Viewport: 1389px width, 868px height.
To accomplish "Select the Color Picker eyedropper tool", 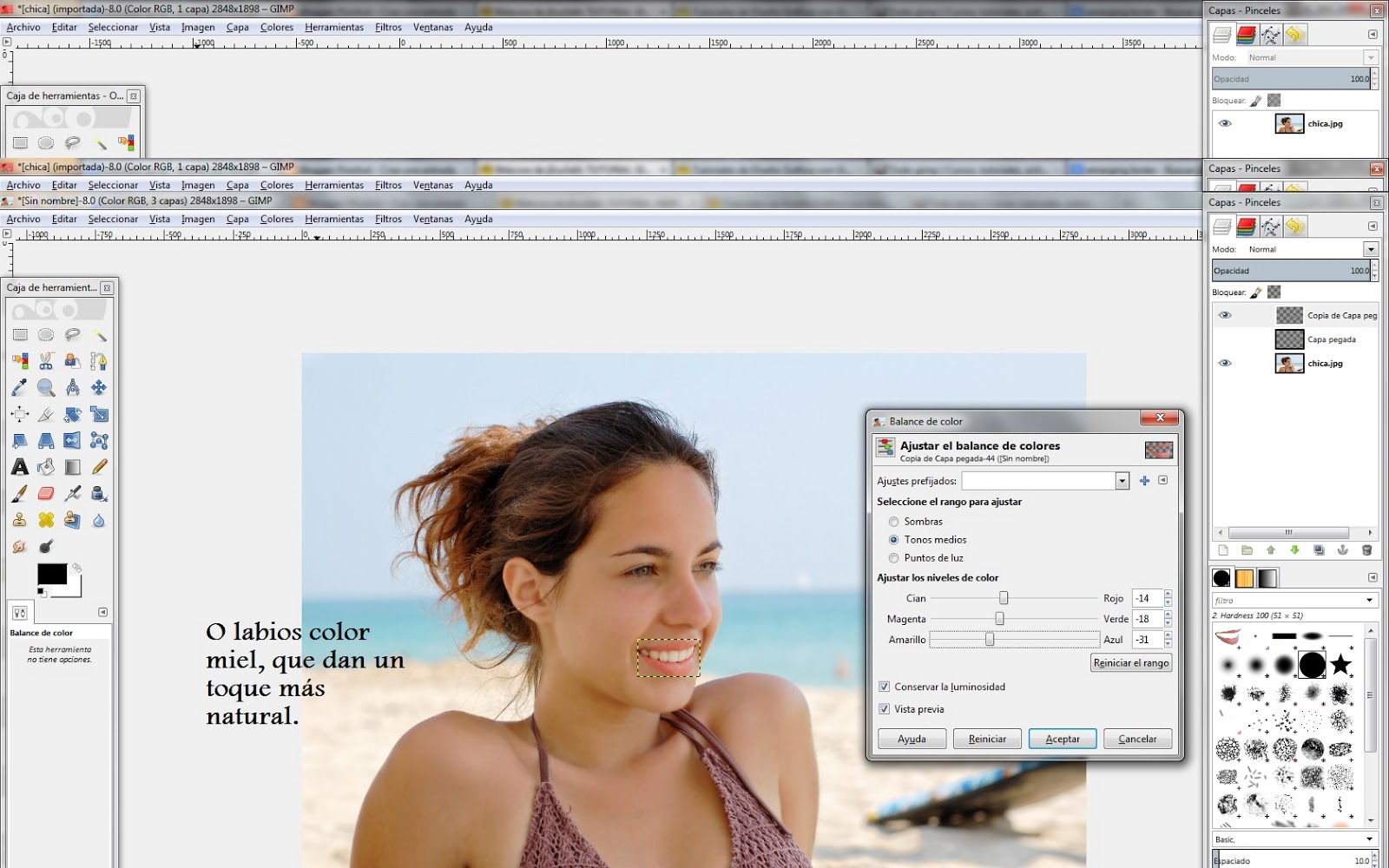I will 20,388.
